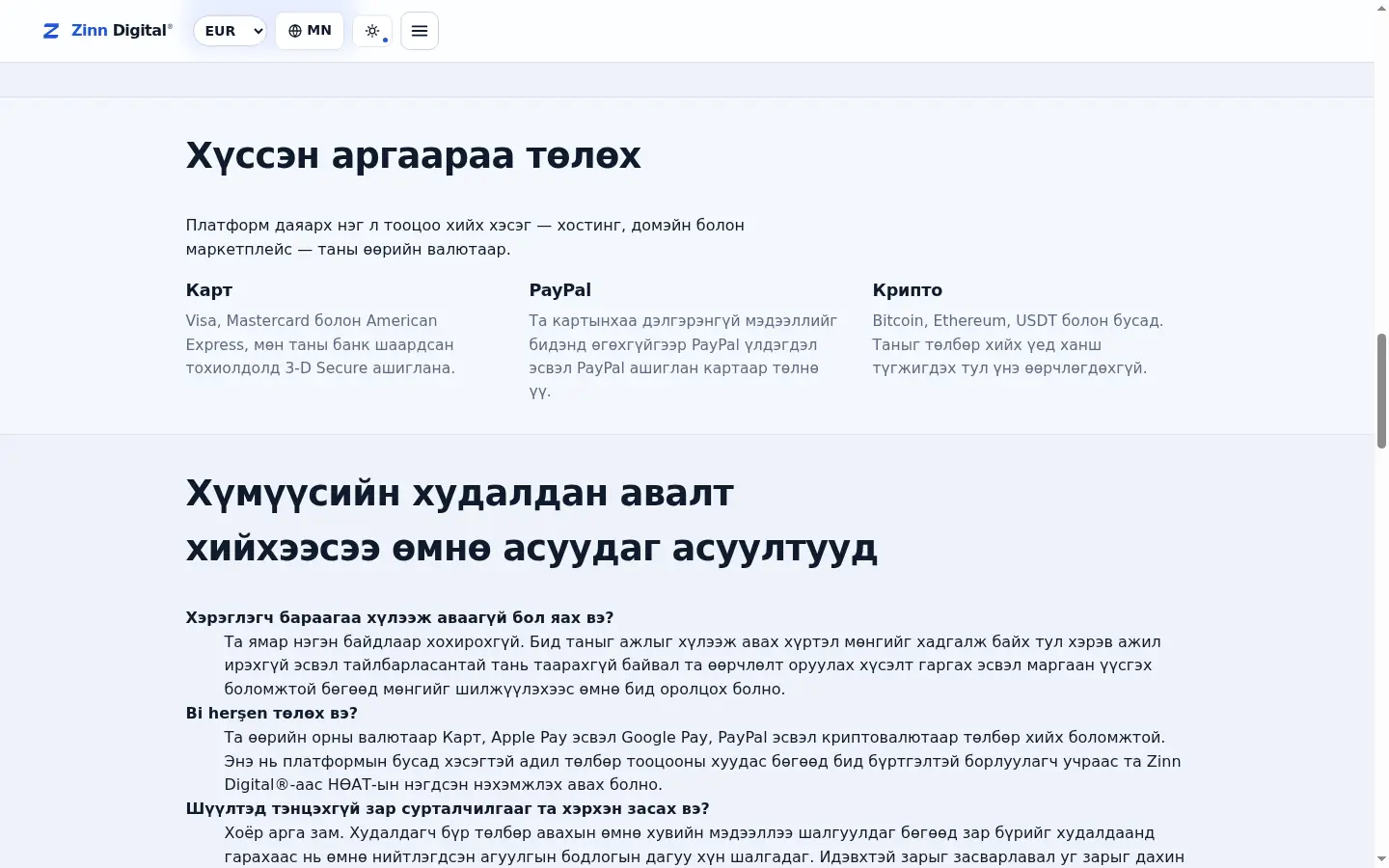Click the answer starting "Та ямар нэгэн байдлаар"
The width and height of the screenshot is (1389, 868).
coord(693,665)
